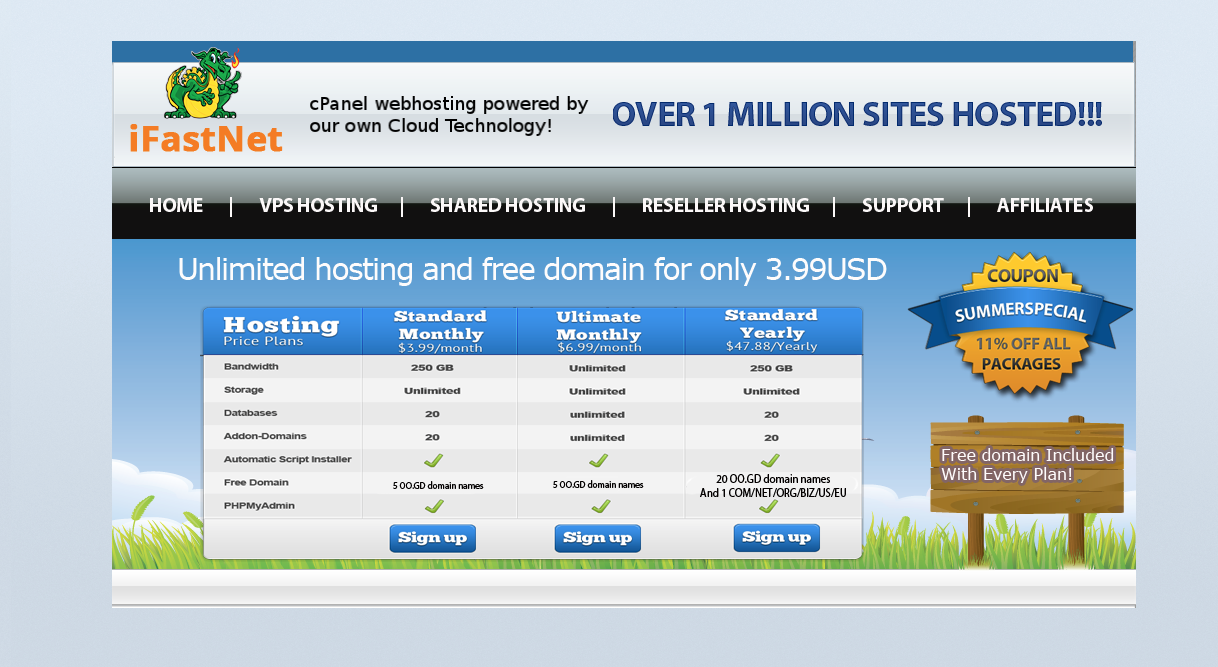Click the Addon-Domains row label
Screen dimensions: 1218x667
click(x=265, y=436)
